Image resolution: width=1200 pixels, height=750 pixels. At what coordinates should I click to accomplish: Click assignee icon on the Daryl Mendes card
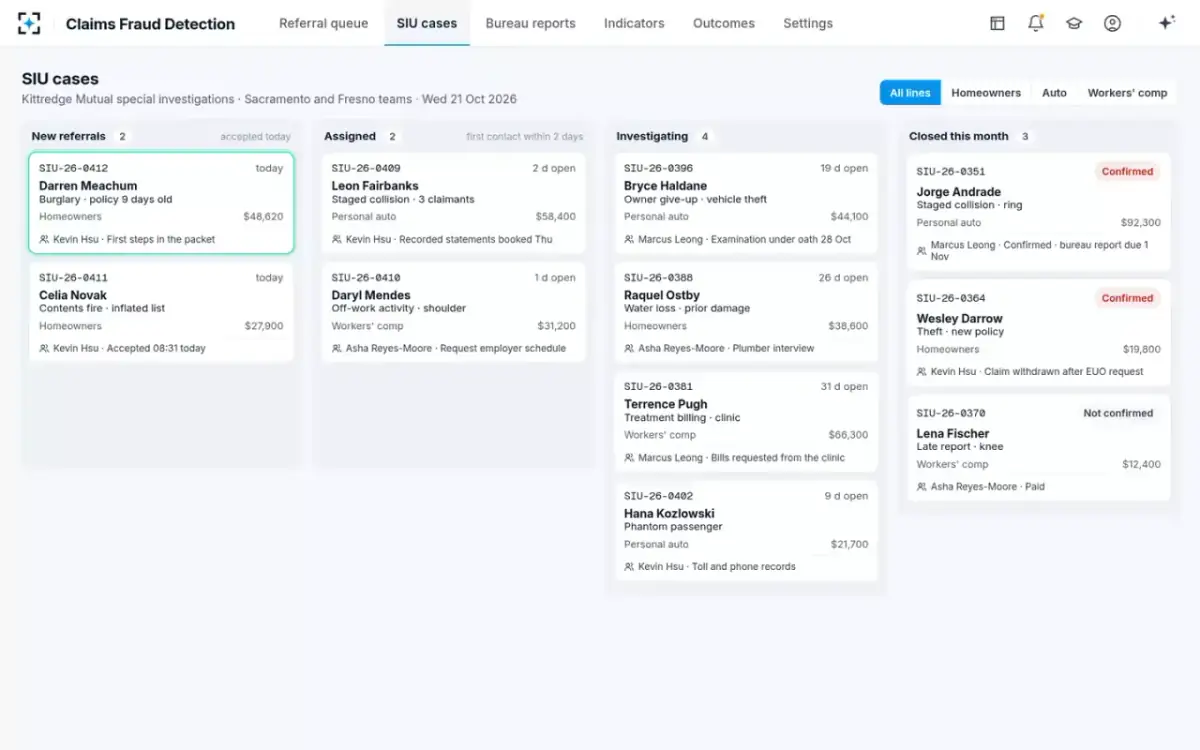coord(337,349)
